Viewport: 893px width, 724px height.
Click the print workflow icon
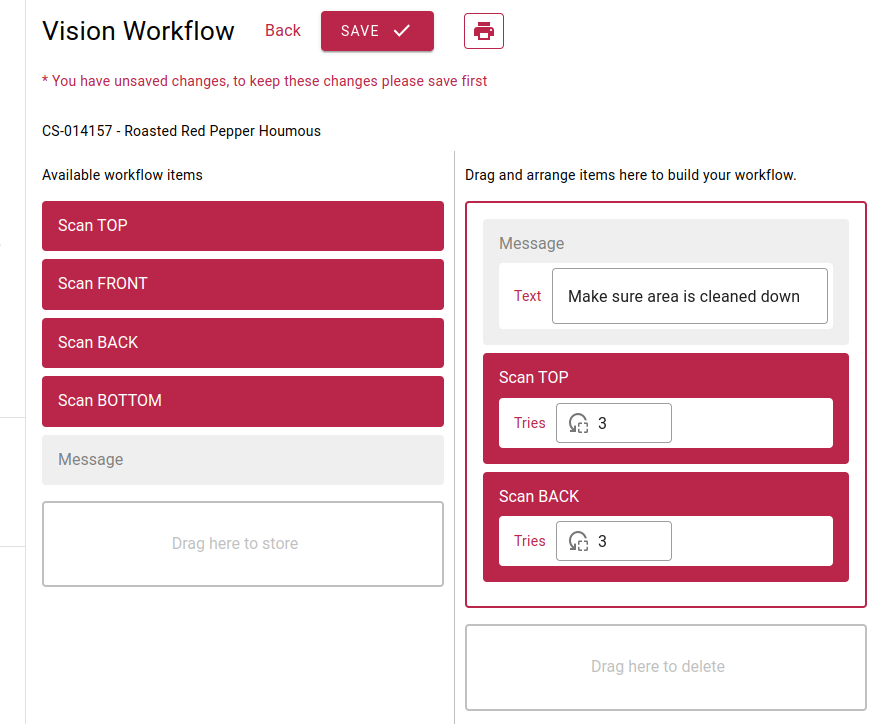tap(483, 31)
